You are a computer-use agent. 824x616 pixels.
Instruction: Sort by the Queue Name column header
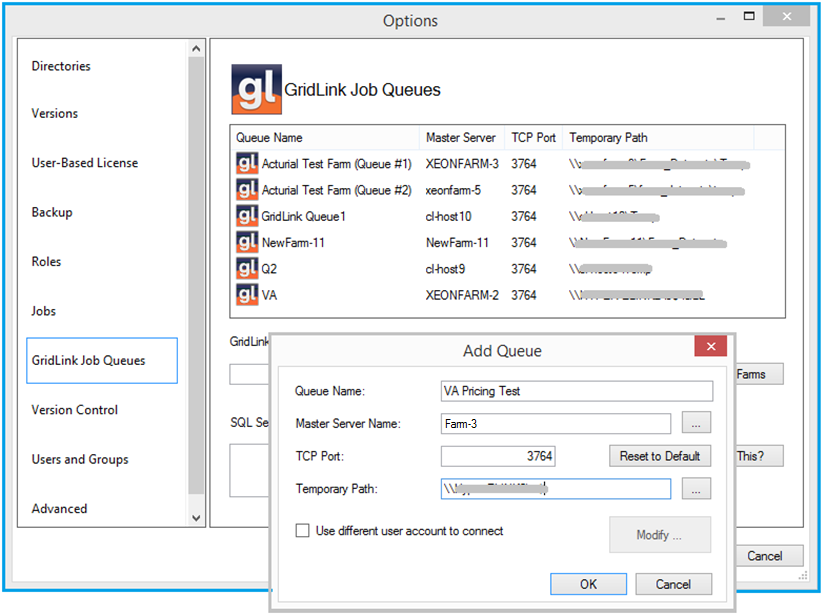click(x=325, y=138)
